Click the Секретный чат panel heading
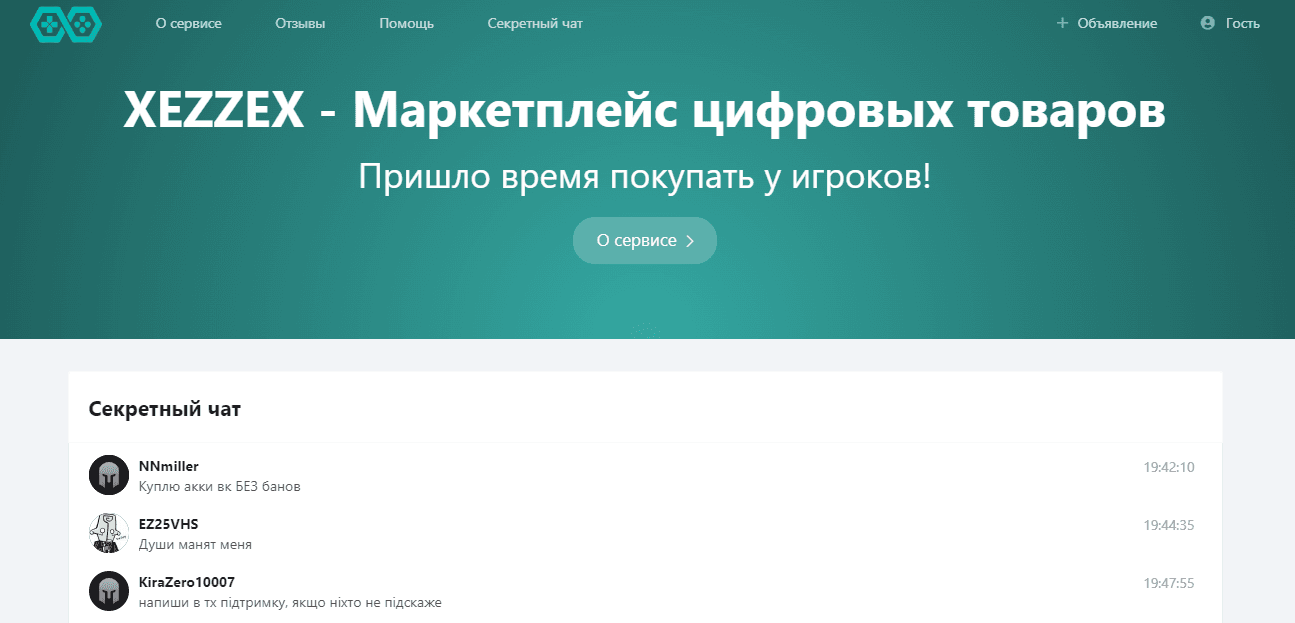1295x623 pixels. (165, 409)
